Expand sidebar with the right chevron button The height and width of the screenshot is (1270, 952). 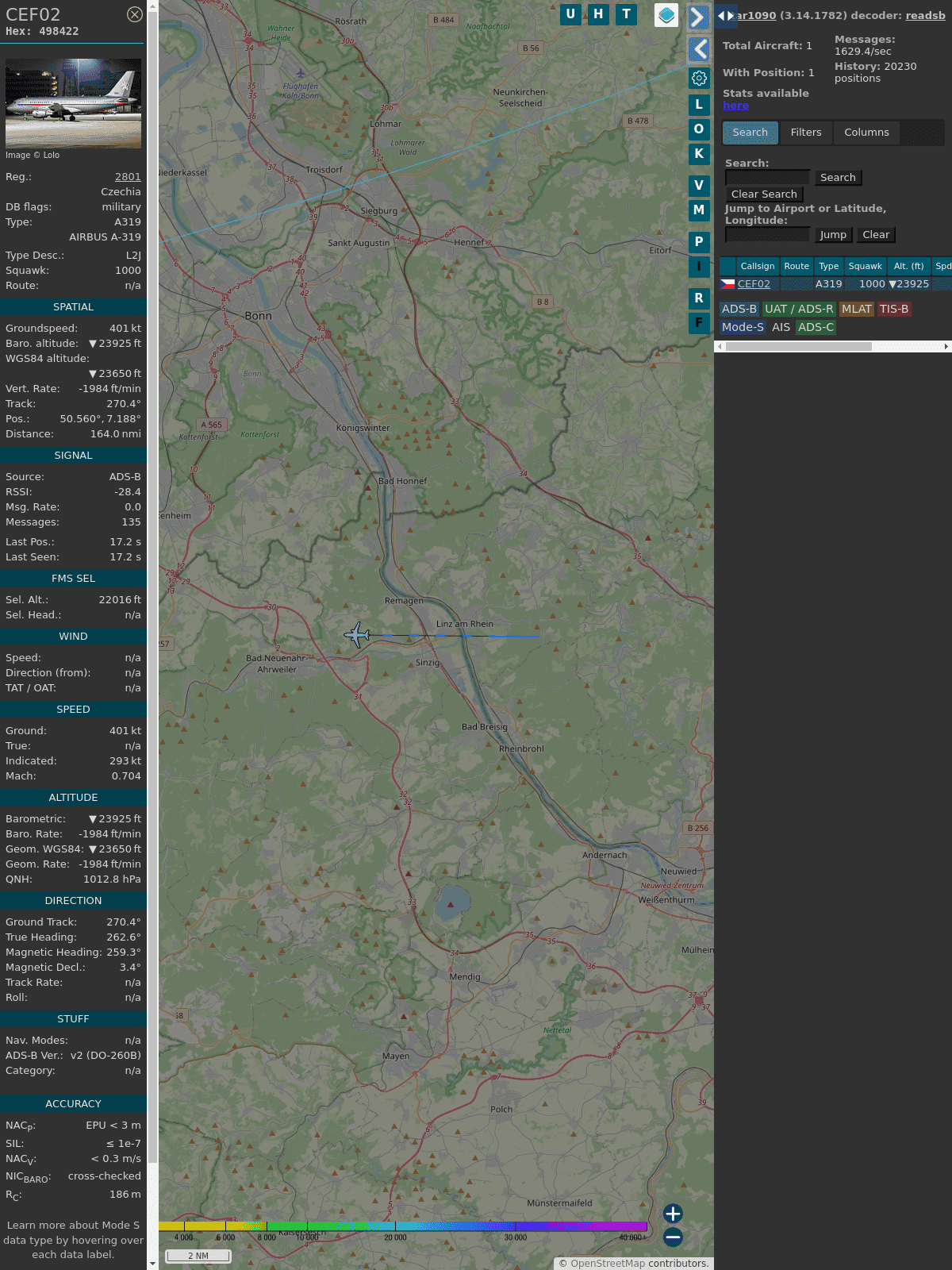coord(698,17)
